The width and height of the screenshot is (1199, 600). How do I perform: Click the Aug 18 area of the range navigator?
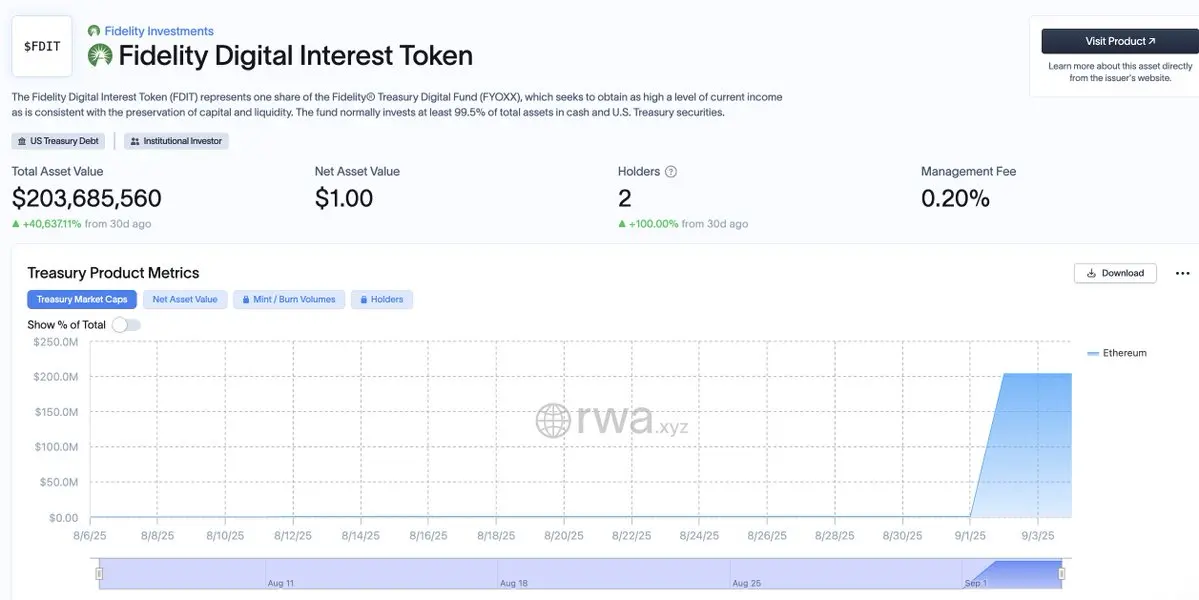point(514,583)
